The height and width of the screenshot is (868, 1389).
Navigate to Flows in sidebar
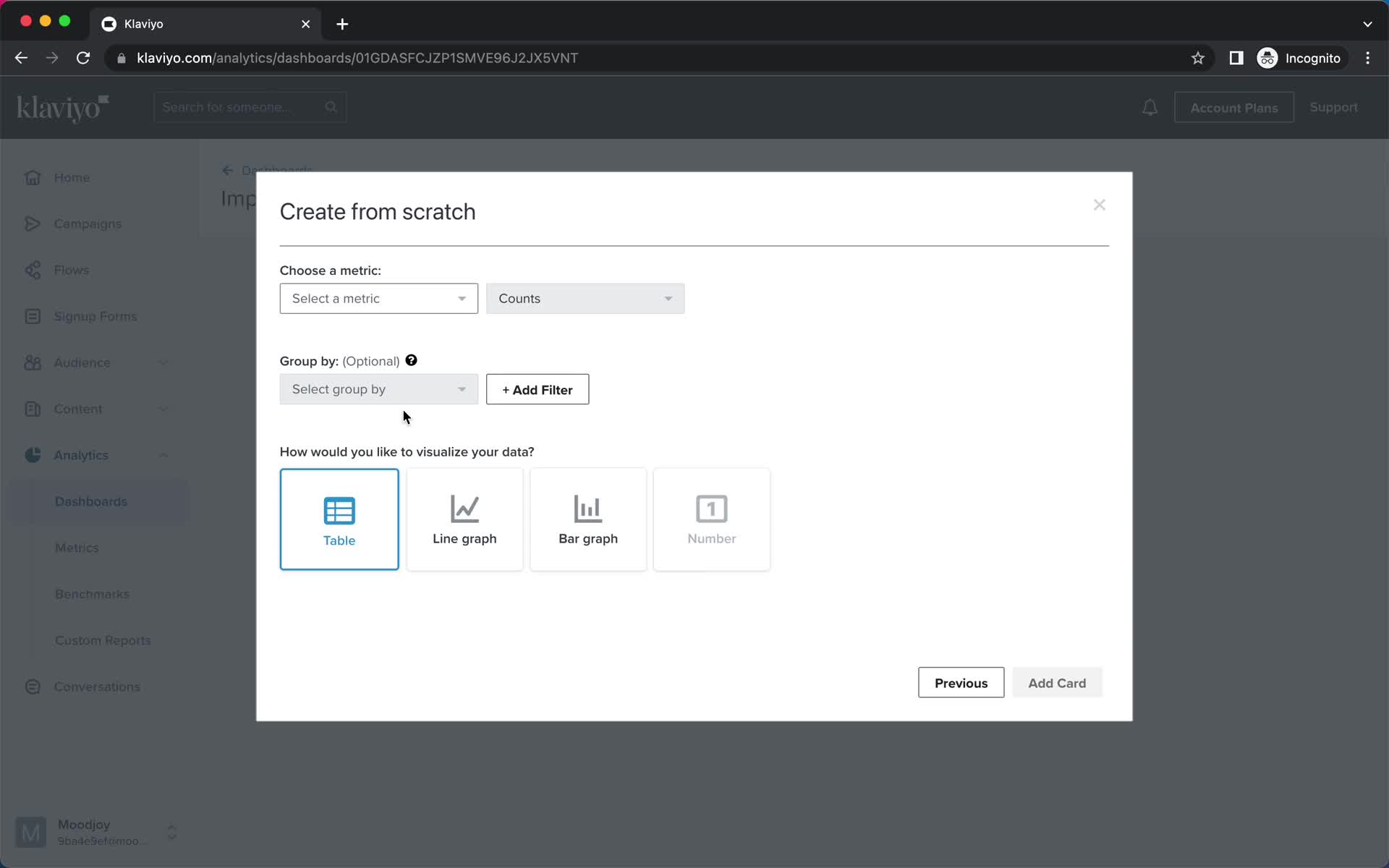pyautogui.click(x=71, y=270)
